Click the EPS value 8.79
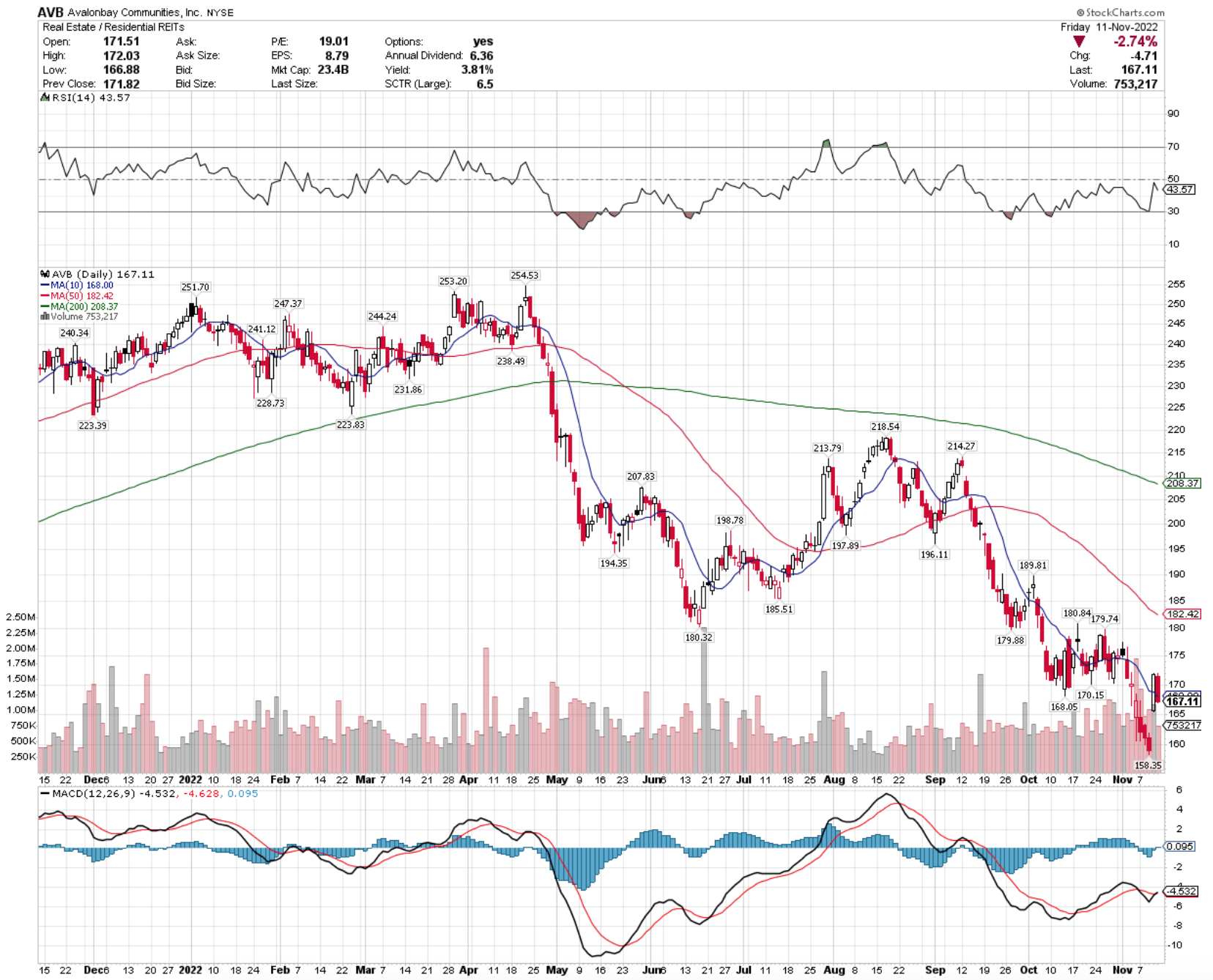The width and height of the screenshot is (1213, 980). [337, 56]
